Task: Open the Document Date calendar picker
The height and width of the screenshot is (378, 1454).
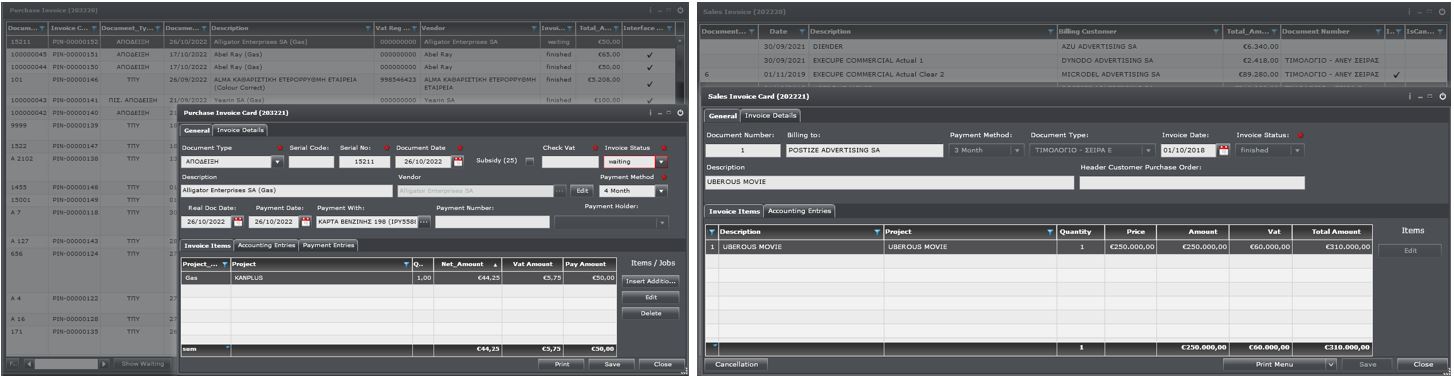Action: (x=459, y=162)
